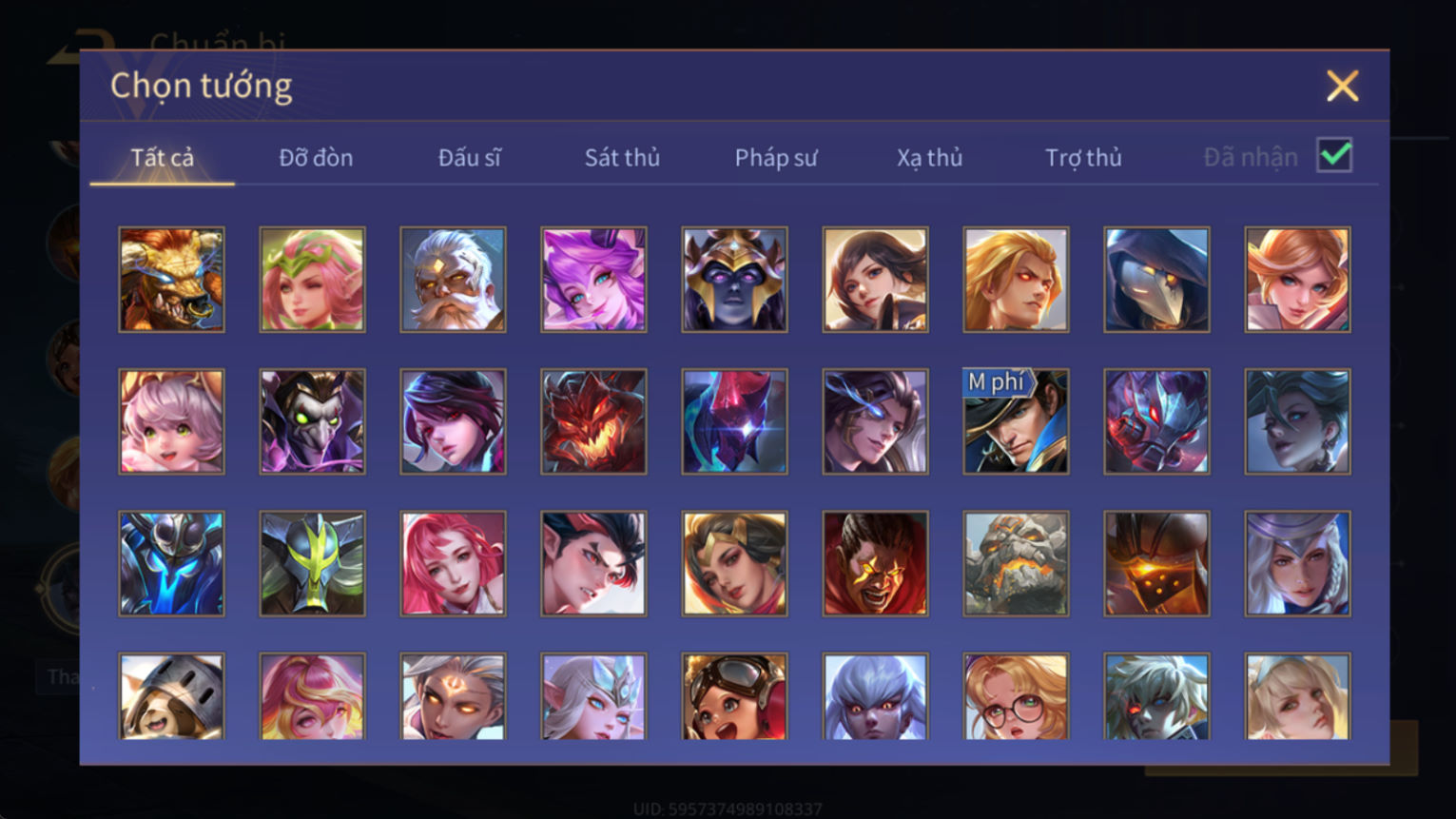Choose the purple-haired cat girl hero
The width and height of the screenshot is (1456, 819).
pyautogui.click(x=593, y=280)
